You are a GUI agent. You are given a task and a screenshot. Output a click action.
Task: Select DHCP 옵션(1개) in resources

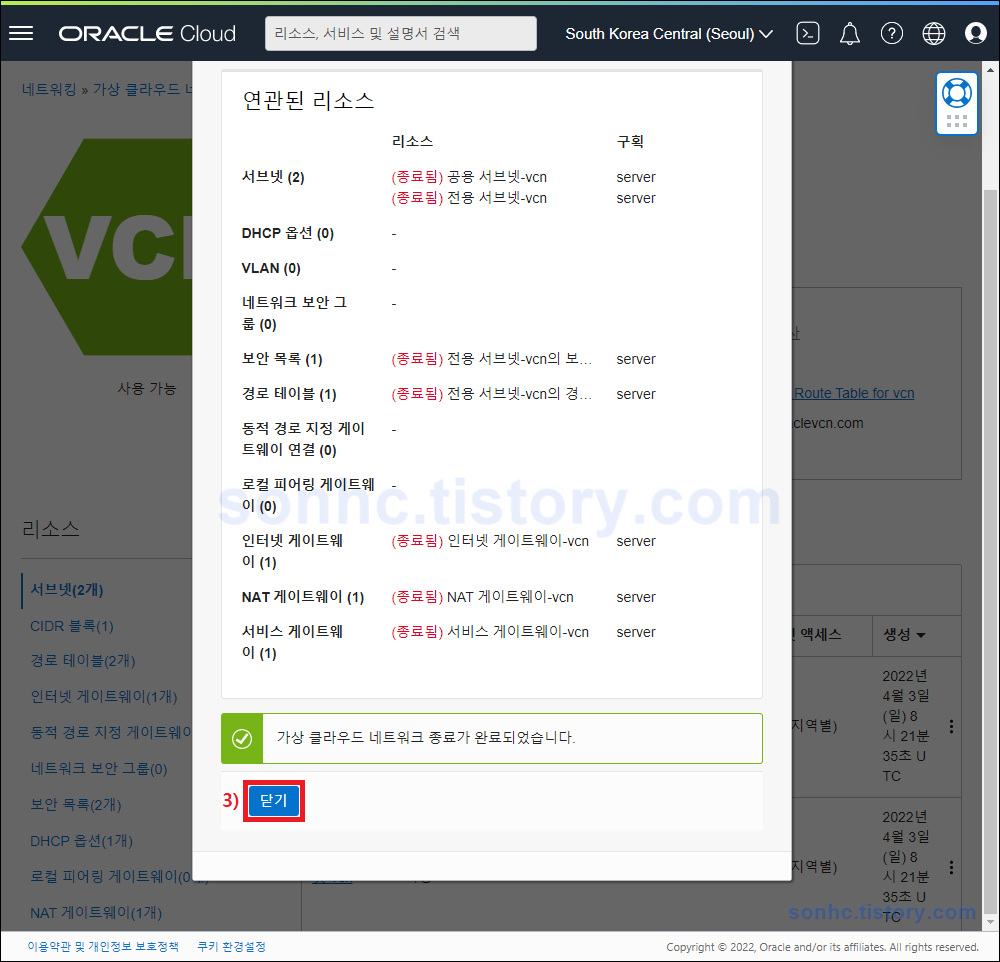pyautogui.click(x=82, y=841)
